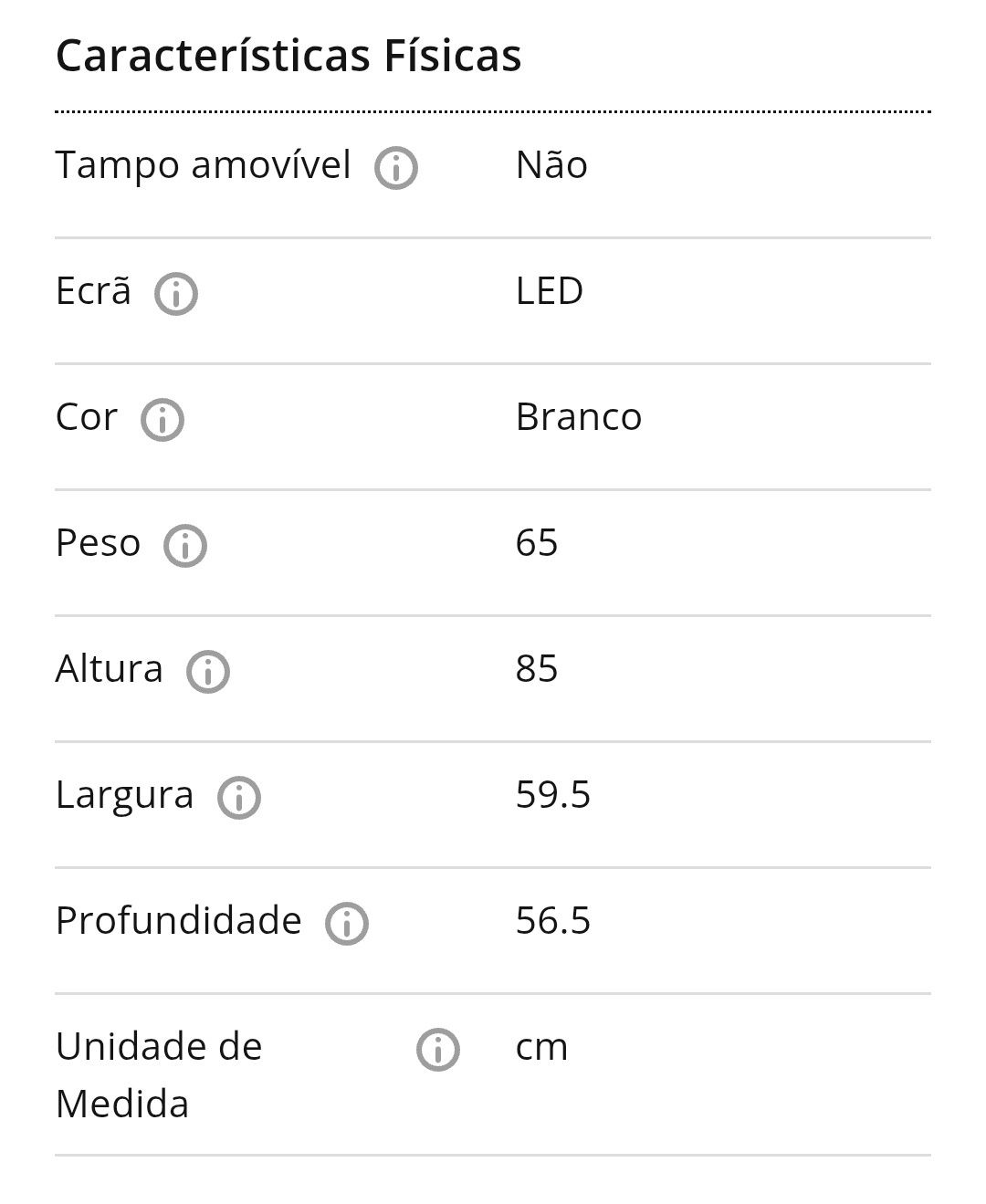The image size is (986, 1204).
Task: Click the LED screen value
Action: click(550, 291)
